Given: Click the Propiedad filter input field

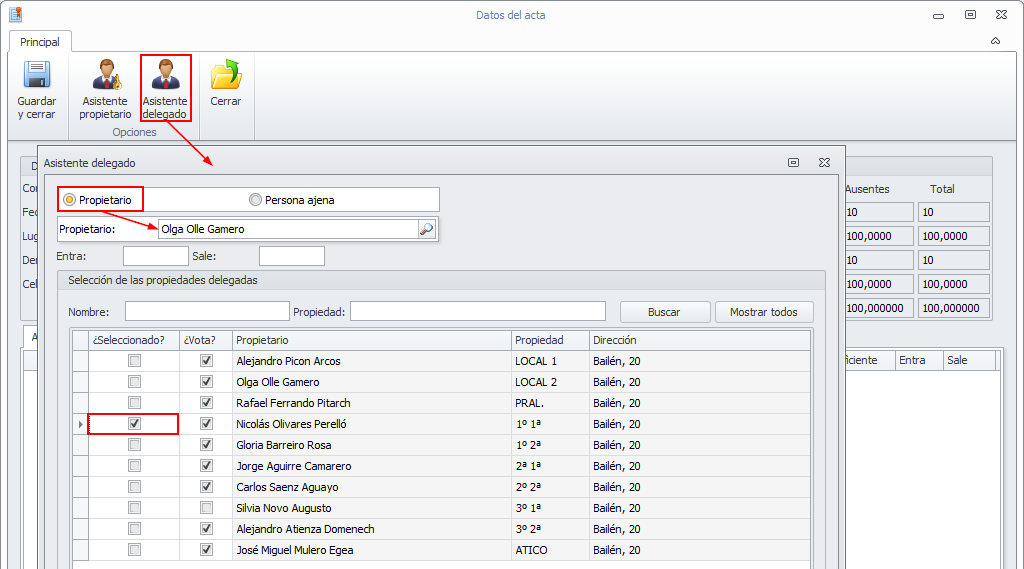Looking at the screenshot, I should [x=477, y=311].
